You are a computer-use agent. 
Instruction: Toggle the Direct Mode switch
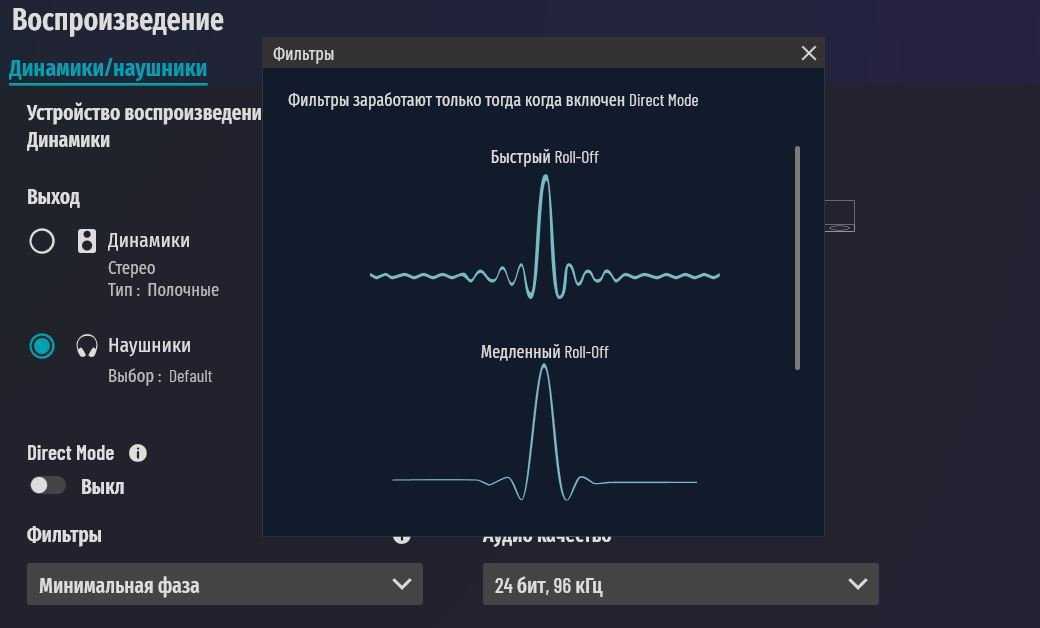pyautogui.click(x=47, y=486)
